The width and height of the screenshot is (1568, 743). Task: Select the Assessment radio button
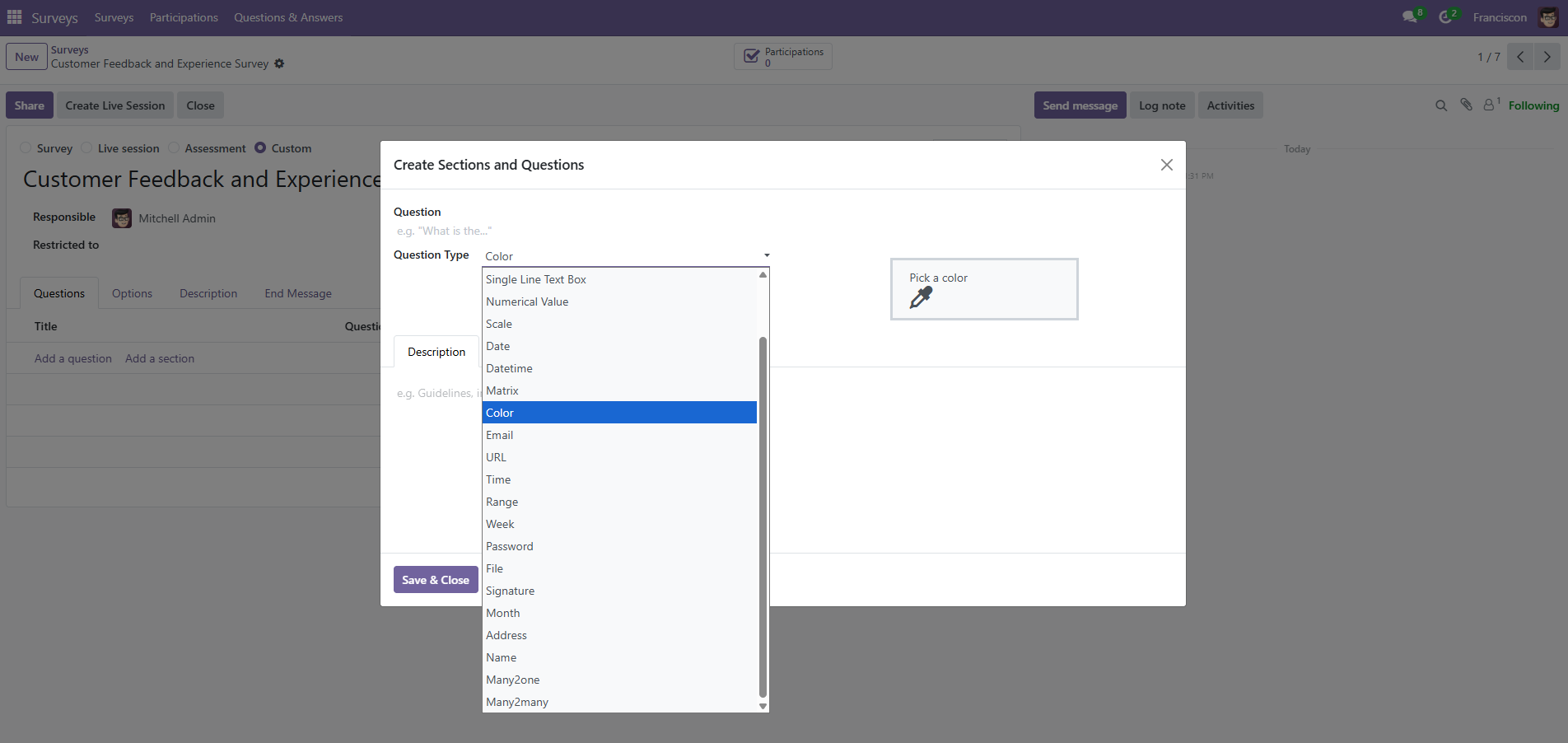pos(174,147)
